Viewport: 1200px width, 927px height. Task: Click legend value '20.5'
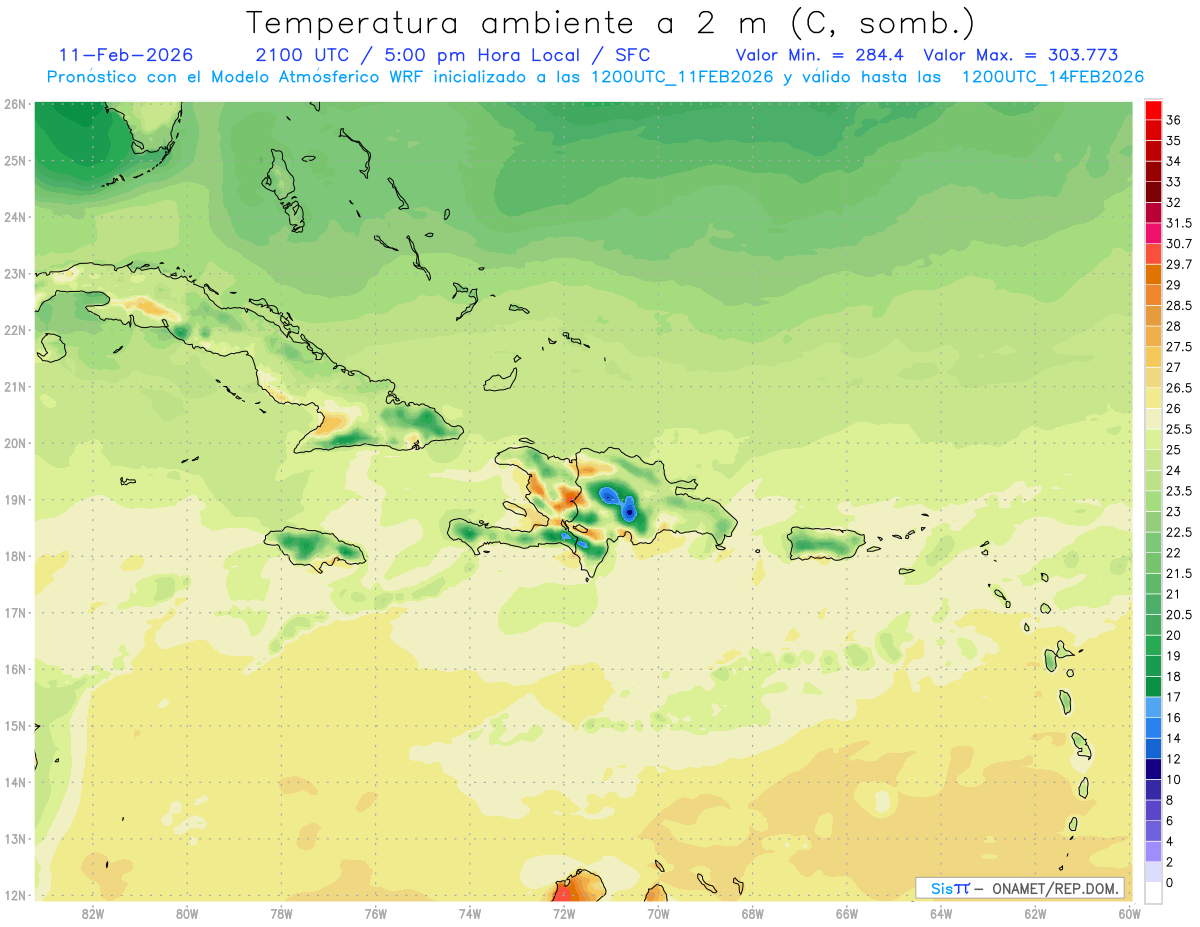click(1179, 614)
